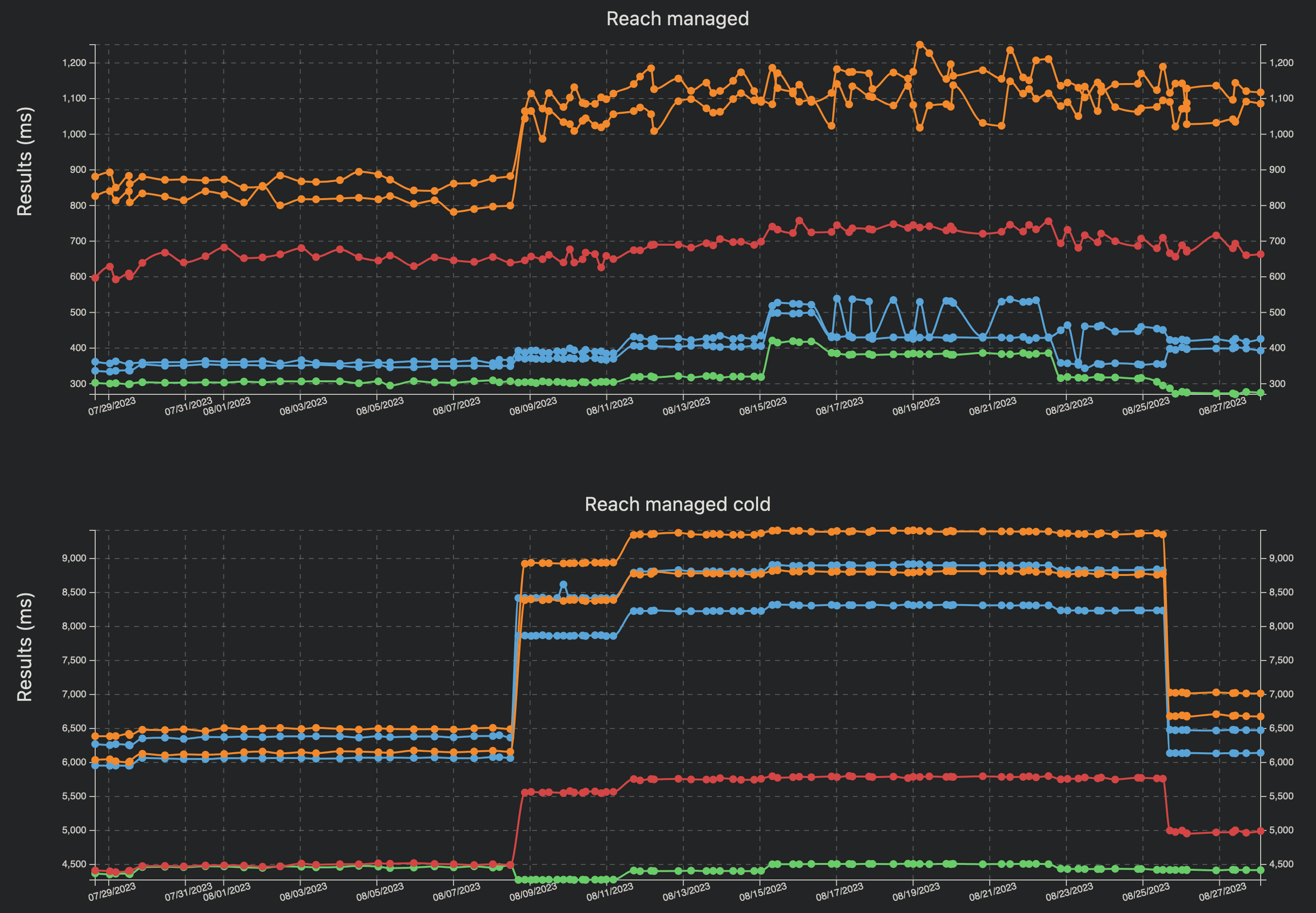Select the highest orange peak near 08/19/2023
The image size is (1316, 913).
point(921,45)
